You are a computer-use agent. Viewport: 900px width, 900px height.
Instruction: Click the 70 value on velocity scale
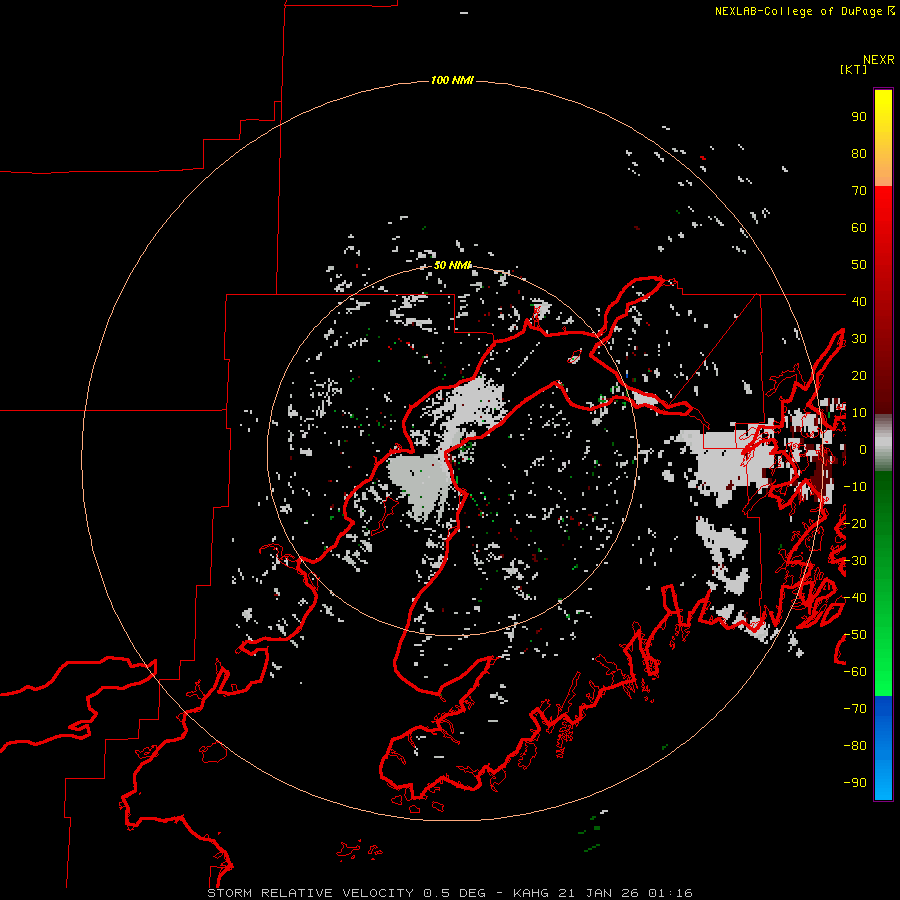[859, 191]
